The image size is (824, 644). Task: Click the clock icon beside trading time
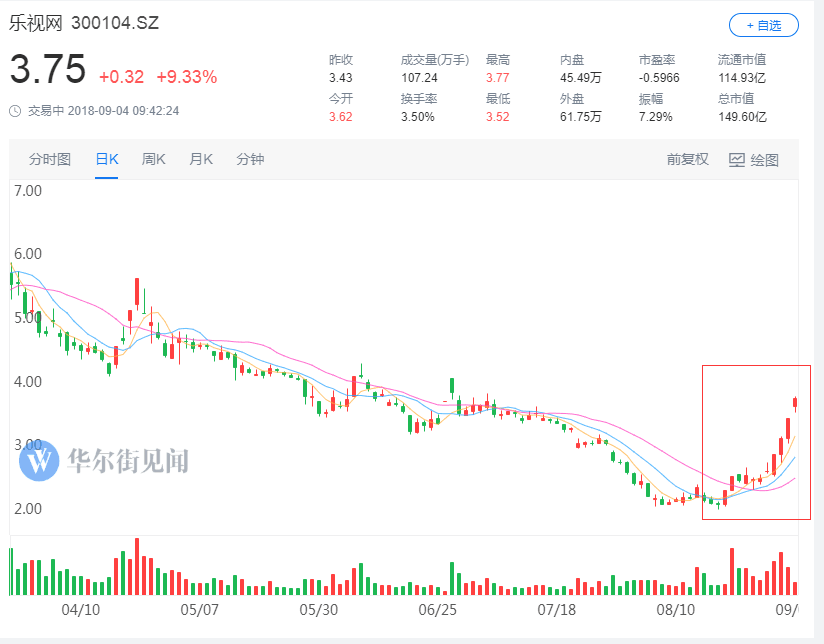click(15, 111)
